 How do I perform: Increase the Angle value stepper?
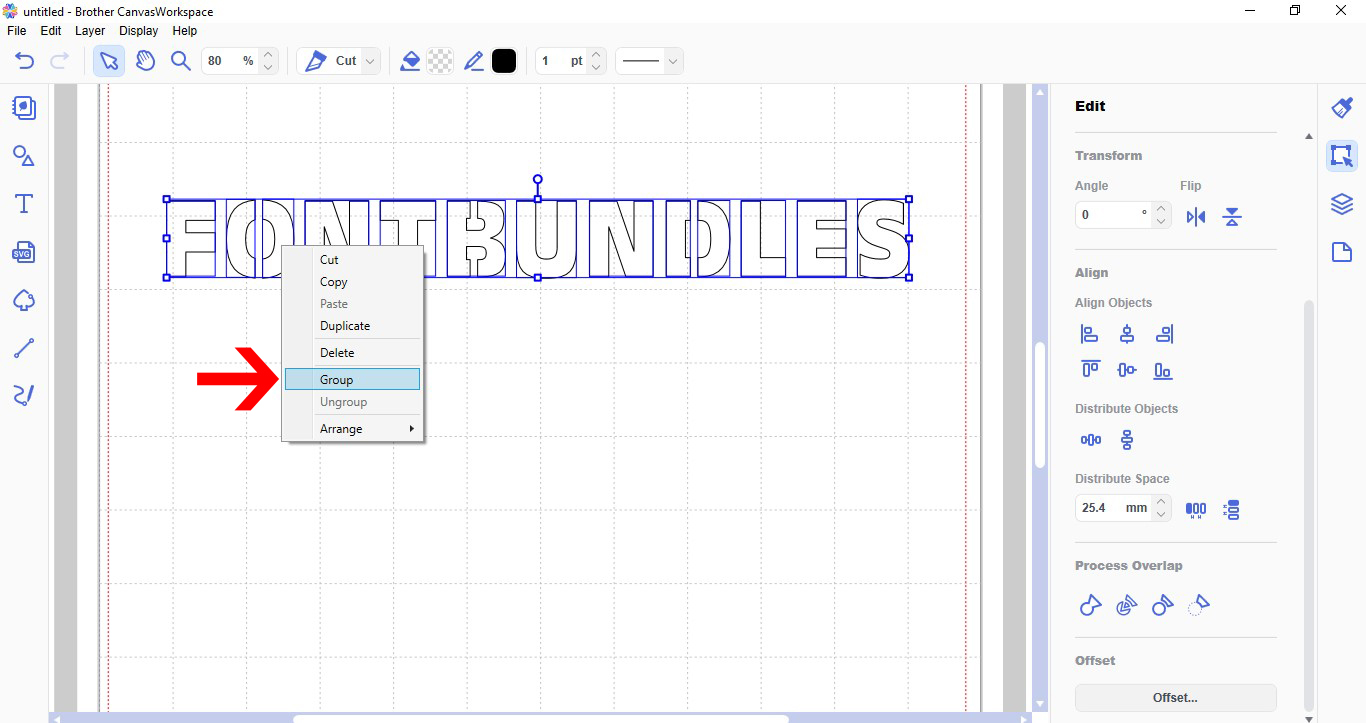[x=1161, y=209]
